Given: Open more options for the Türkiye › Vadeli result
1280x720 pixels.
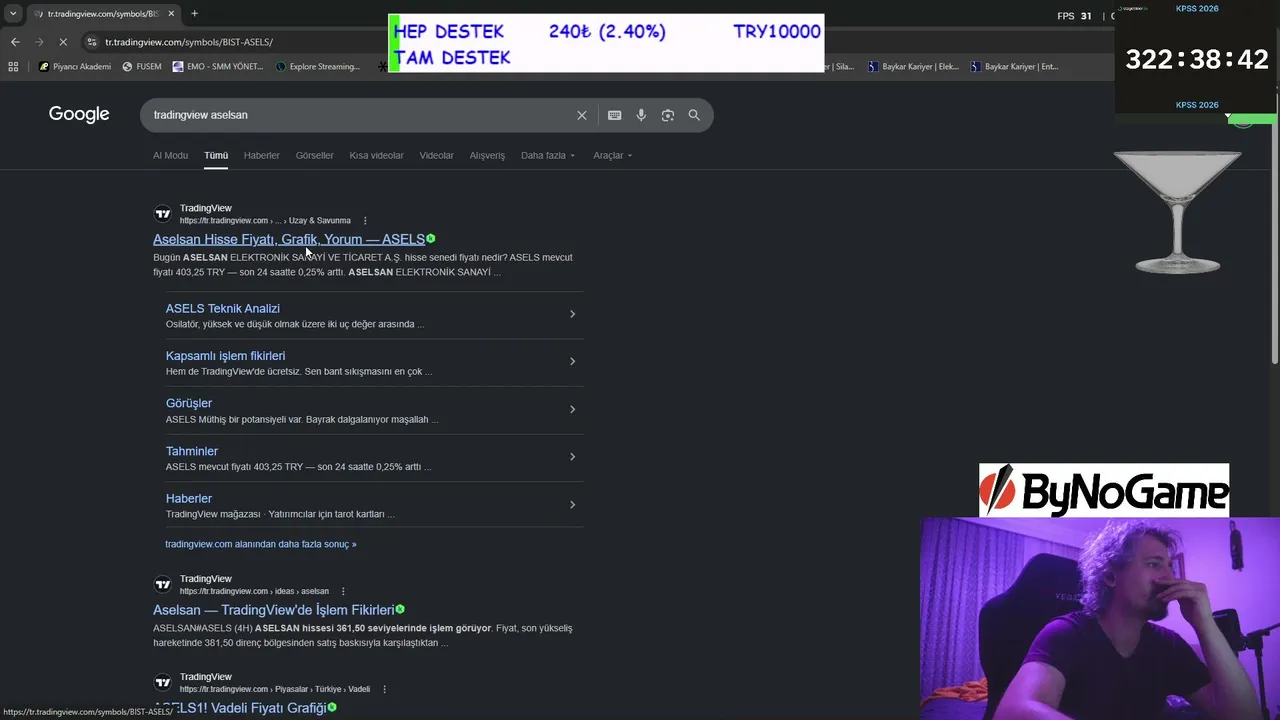Looking at the screenshot, I should [x=384, y=689].
